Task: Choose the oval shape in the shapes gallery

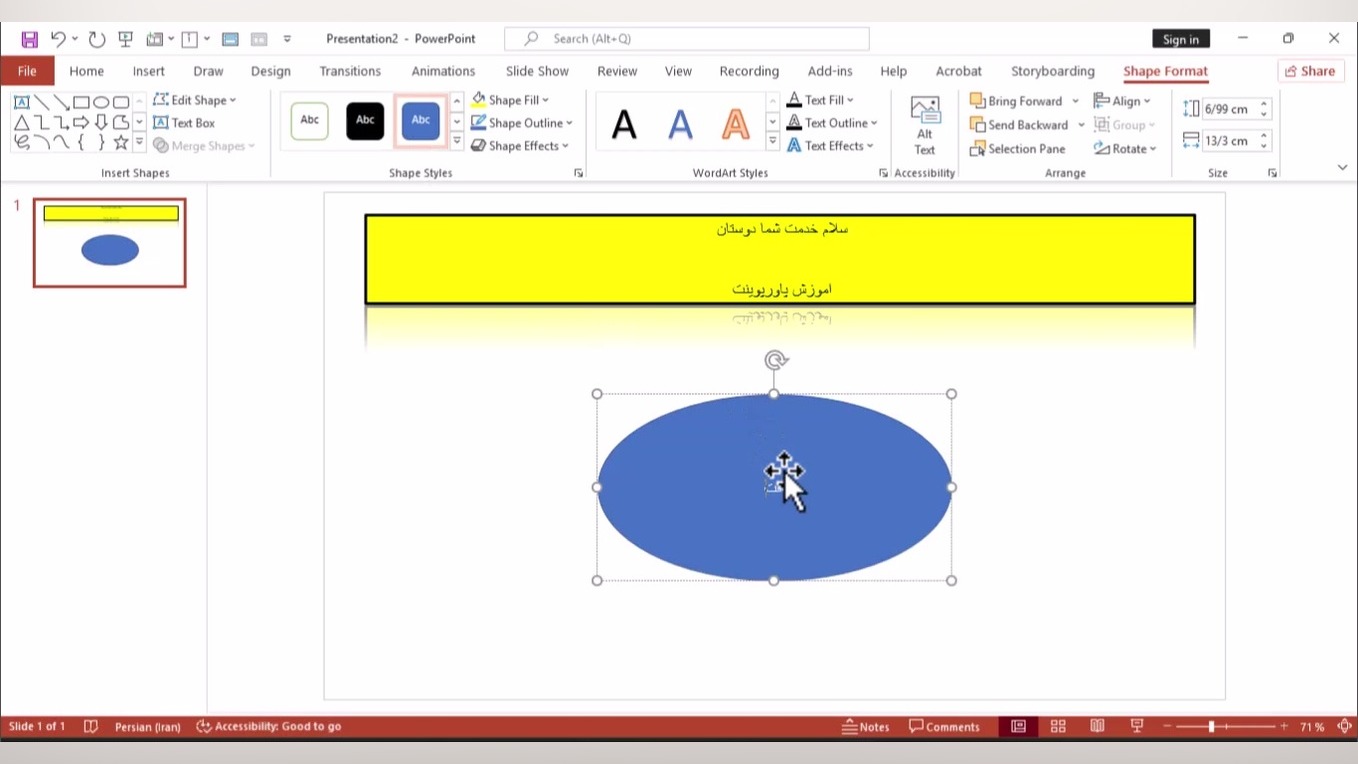Action: (x=101, y=102)
